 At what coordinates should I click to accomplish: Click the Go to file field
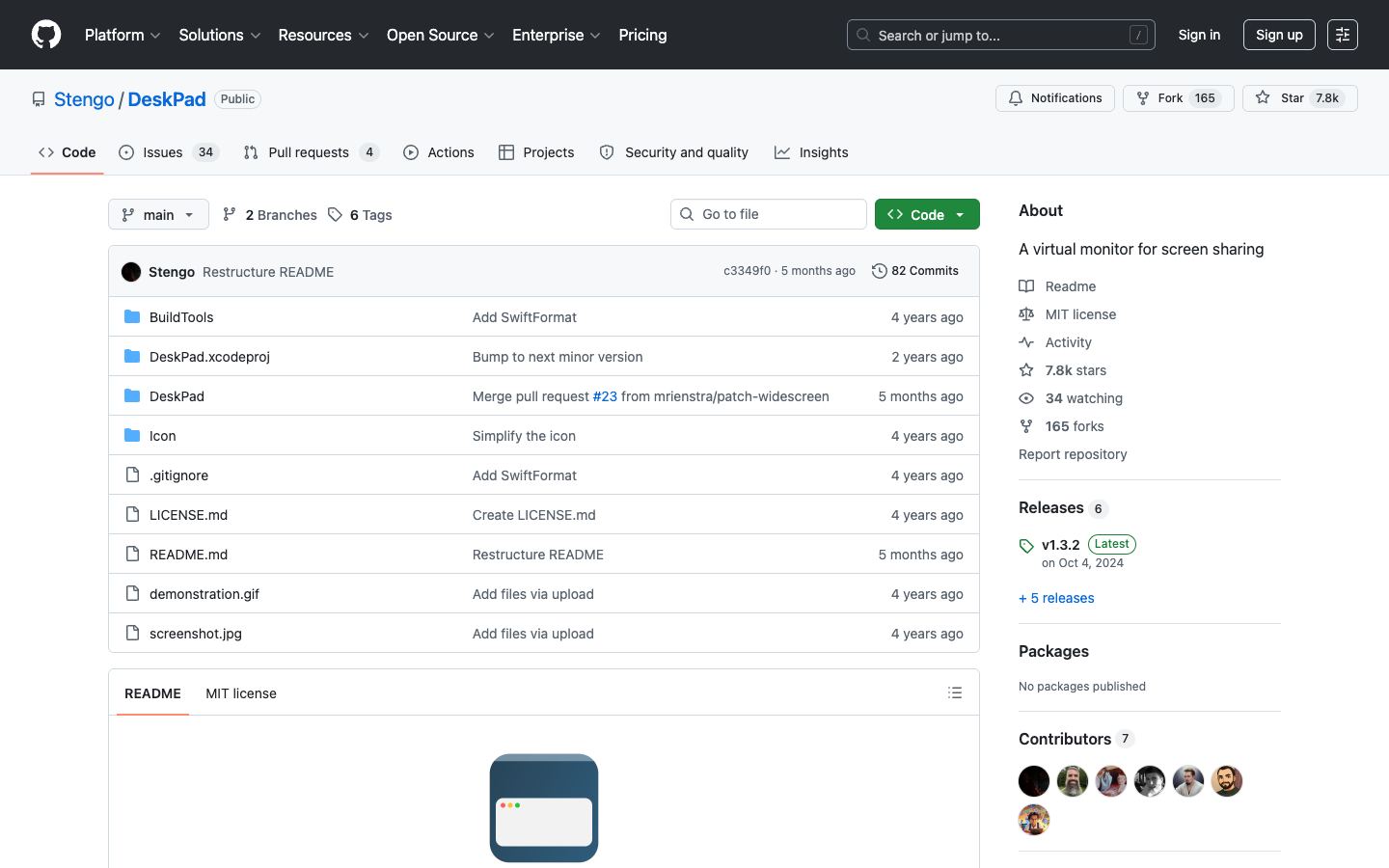pyautogui.click(x=769, y=214)
